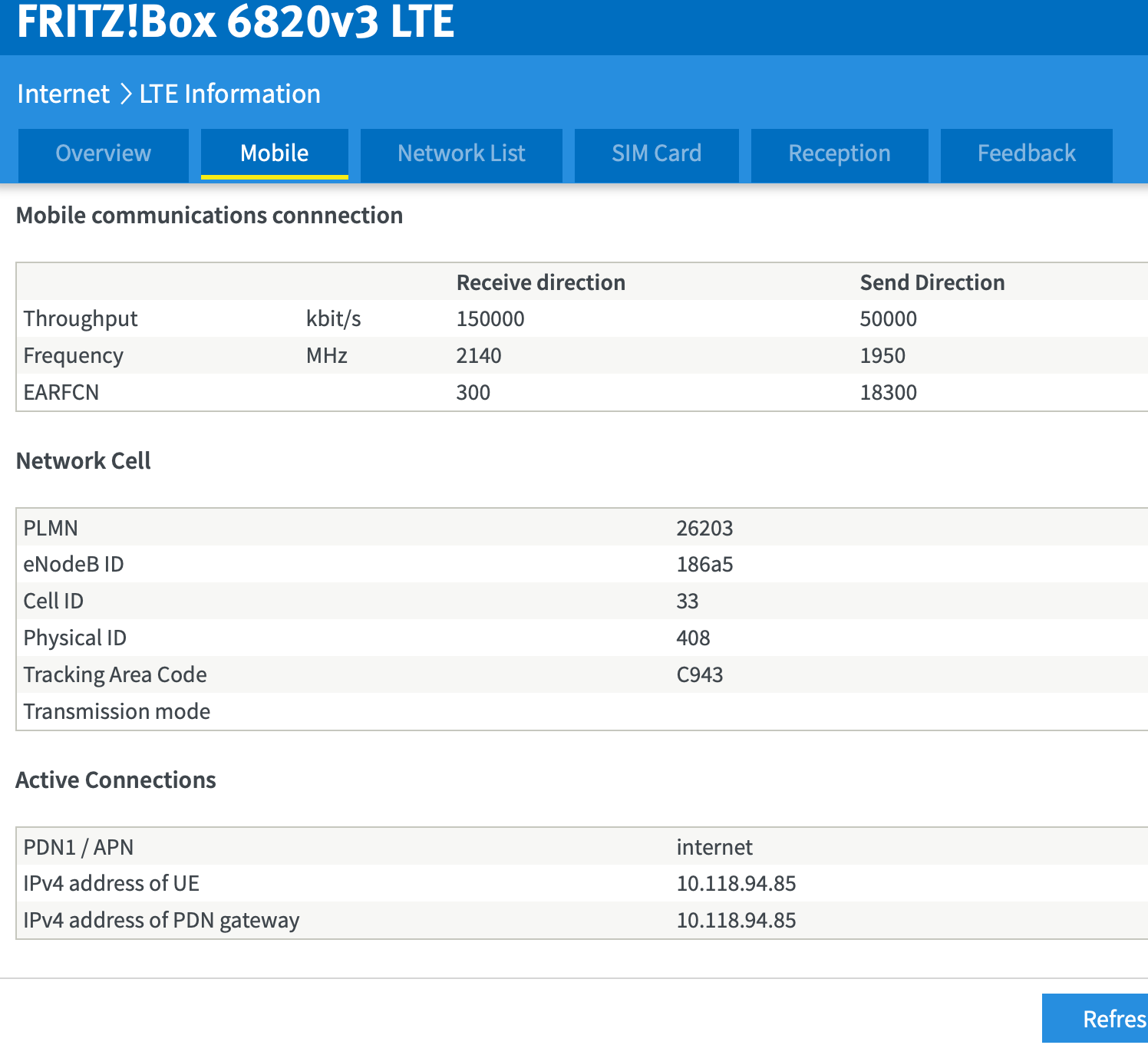Image resolution: width=1148 pixels, height=1045 pixels.
Task: Click the eNodeB ID row label
Action: [74, 565]
